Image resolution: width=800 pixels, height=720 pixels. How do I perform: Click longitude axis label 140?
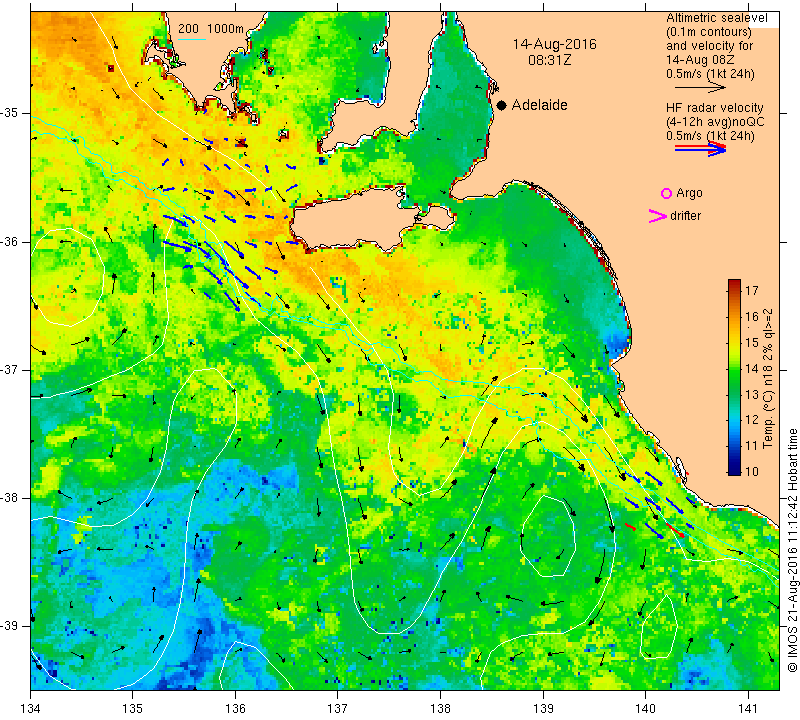tap(645, 709)
